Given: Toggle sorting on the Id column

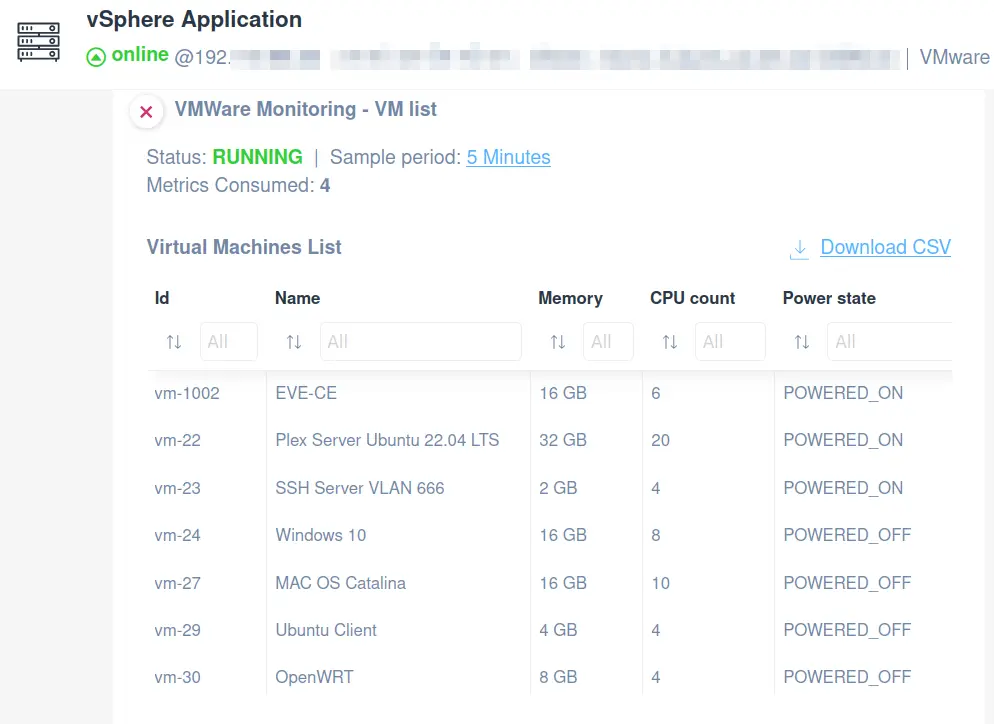Looking at the screenshot, I should click(174, 341).
